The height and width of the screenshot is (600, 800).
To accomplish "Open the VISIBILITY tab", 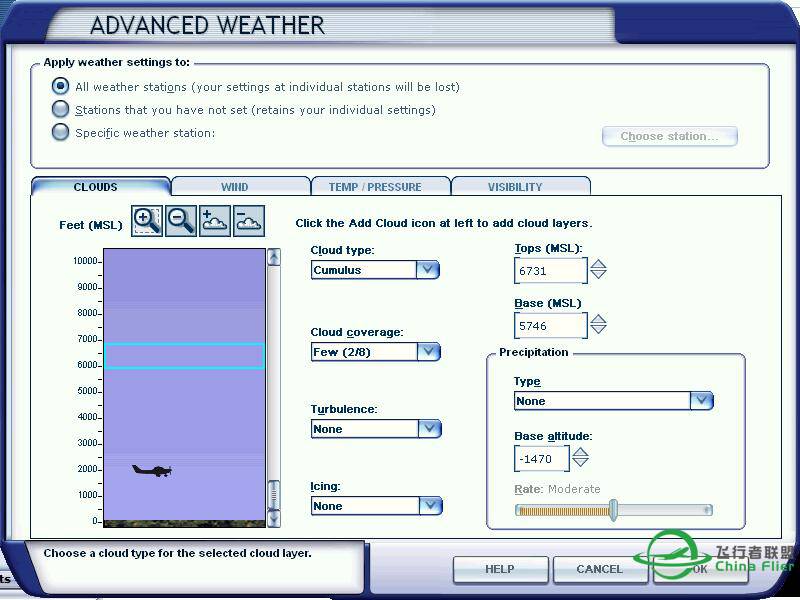I will tap(515, 187).
